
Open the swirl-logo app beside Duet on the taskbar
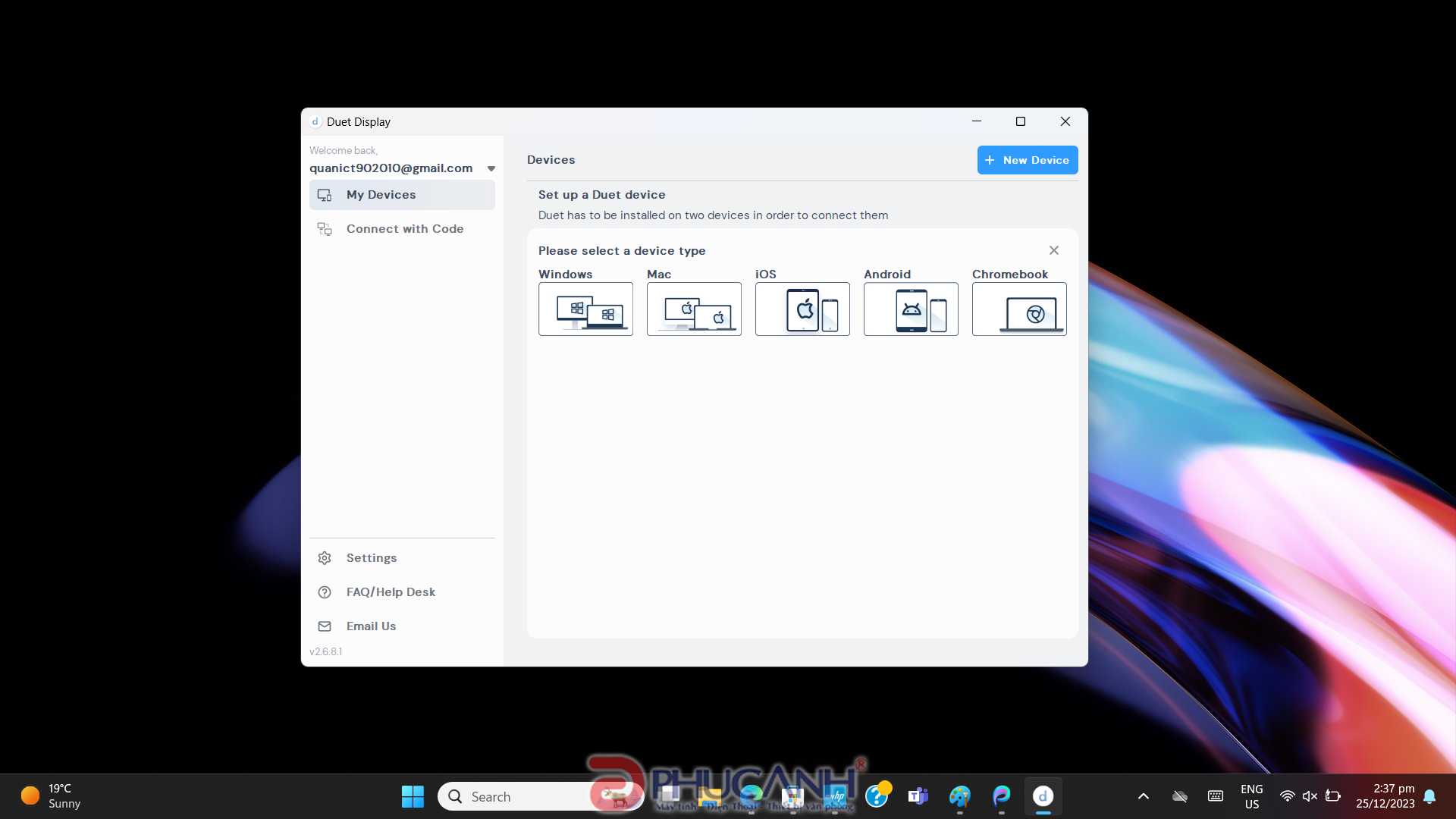click(1002, 796)
